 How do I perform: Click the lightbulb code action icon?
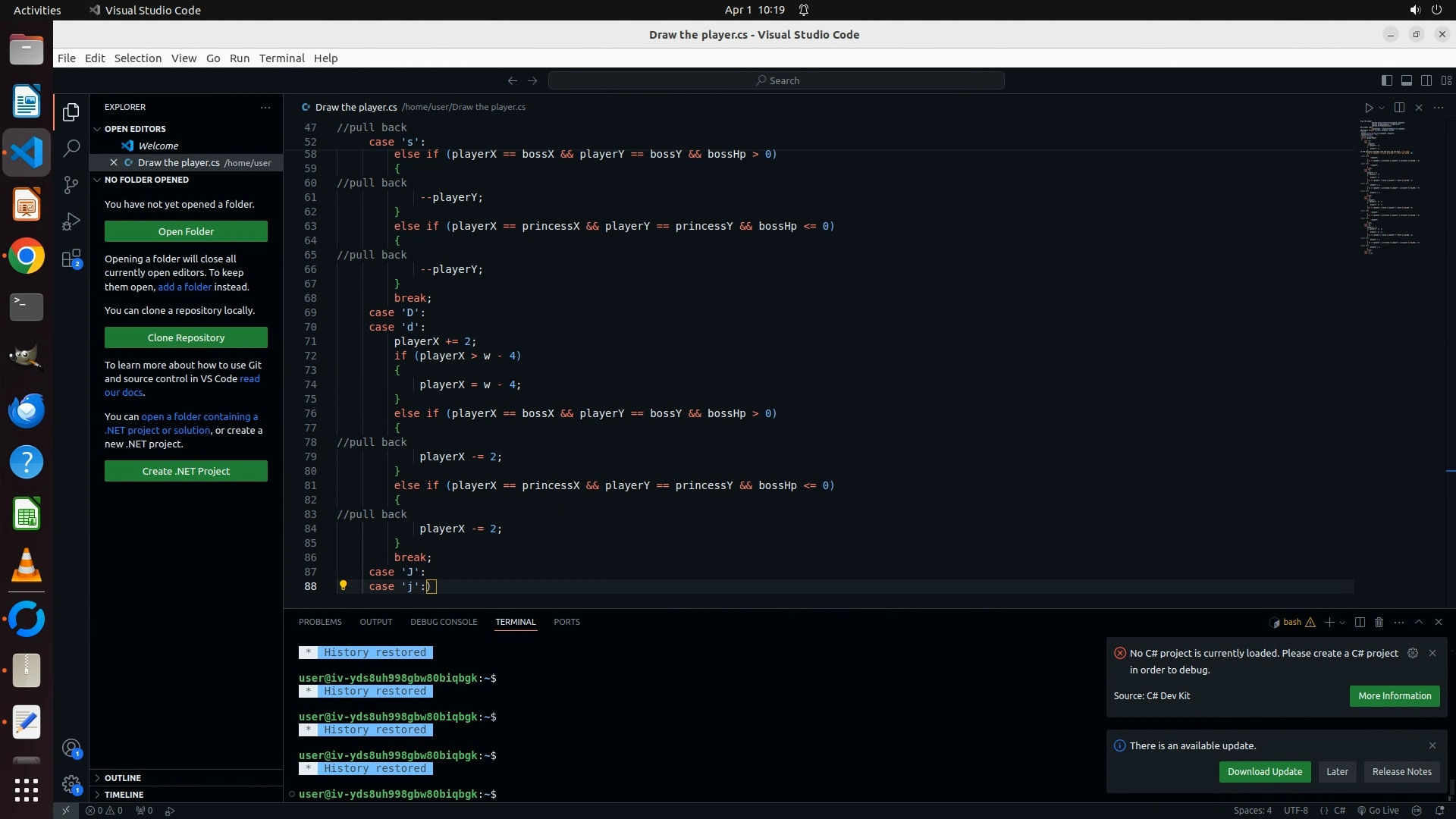pyautogui.click(x=343, y=585)
